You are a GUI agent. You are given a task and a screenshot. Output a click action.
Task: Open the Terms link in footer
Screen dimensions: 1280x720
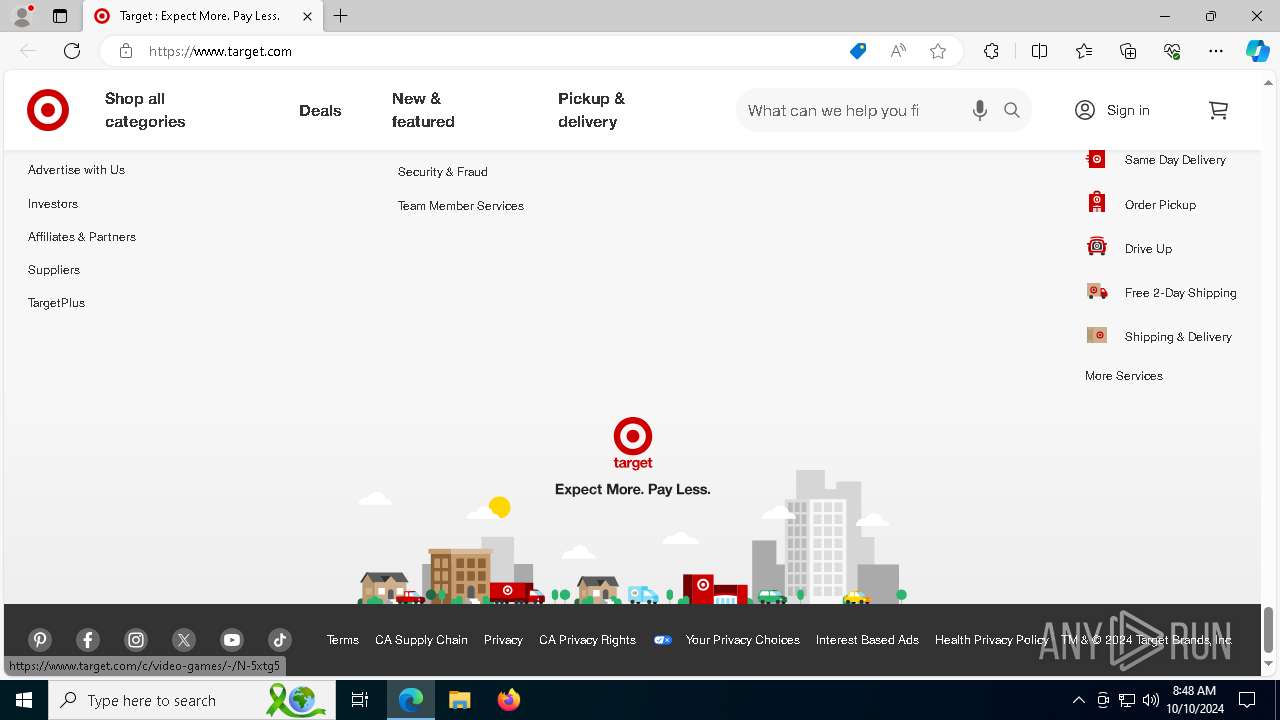coord(342,640)
